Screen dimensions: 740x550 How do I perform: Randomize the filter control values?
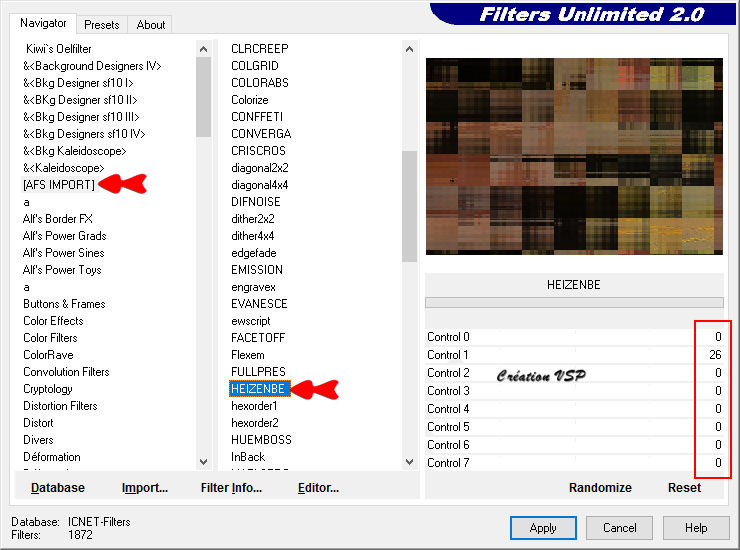coord(600,488)
